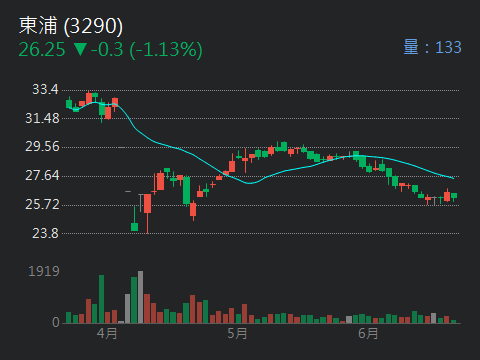
Task: Click the percentage change (-1.13%)
Action: (x=166, y=50)
